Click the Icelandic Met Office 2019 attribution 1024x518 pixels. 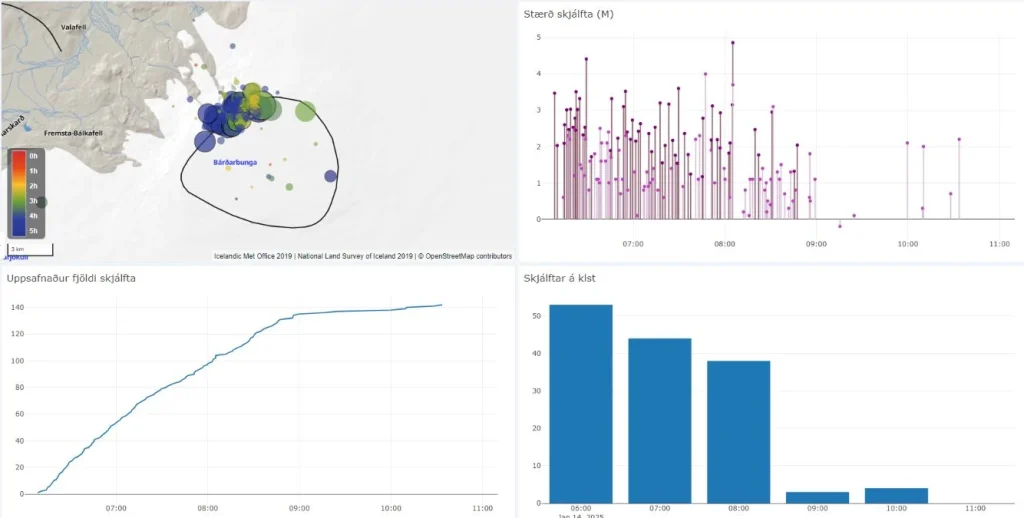click(253, 256)
